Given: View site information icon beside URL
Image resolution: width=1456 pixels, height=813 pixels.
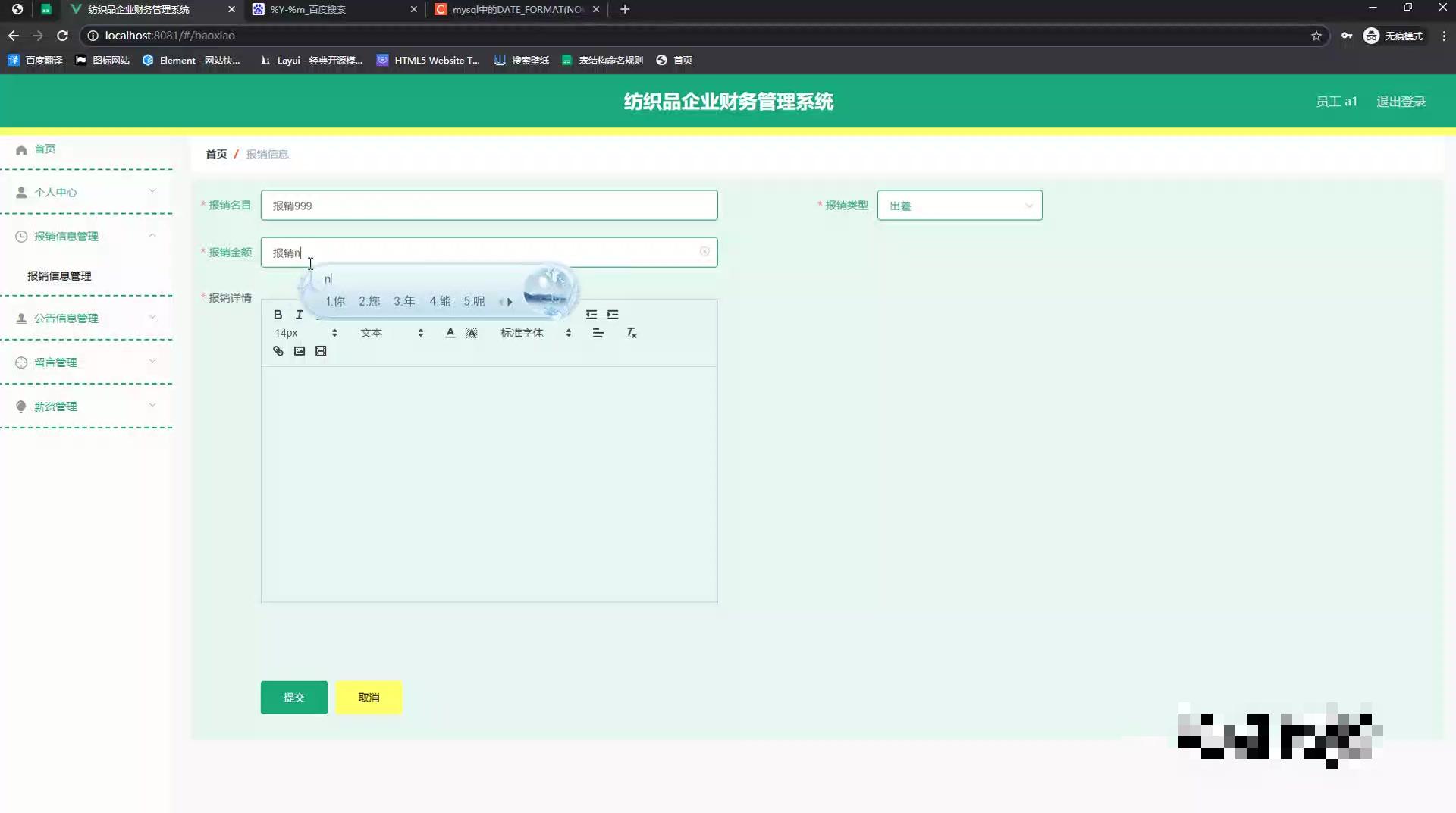Looking at the screenshot, I should click(x=93, y=36).
